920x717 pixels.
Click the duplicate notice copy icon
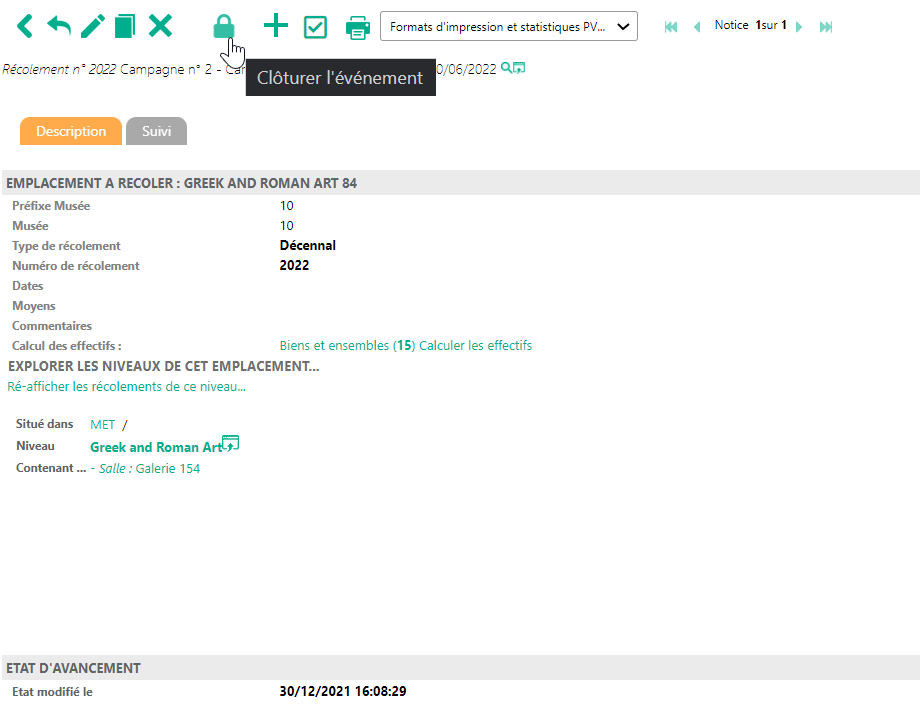click(x=125, y=26)
